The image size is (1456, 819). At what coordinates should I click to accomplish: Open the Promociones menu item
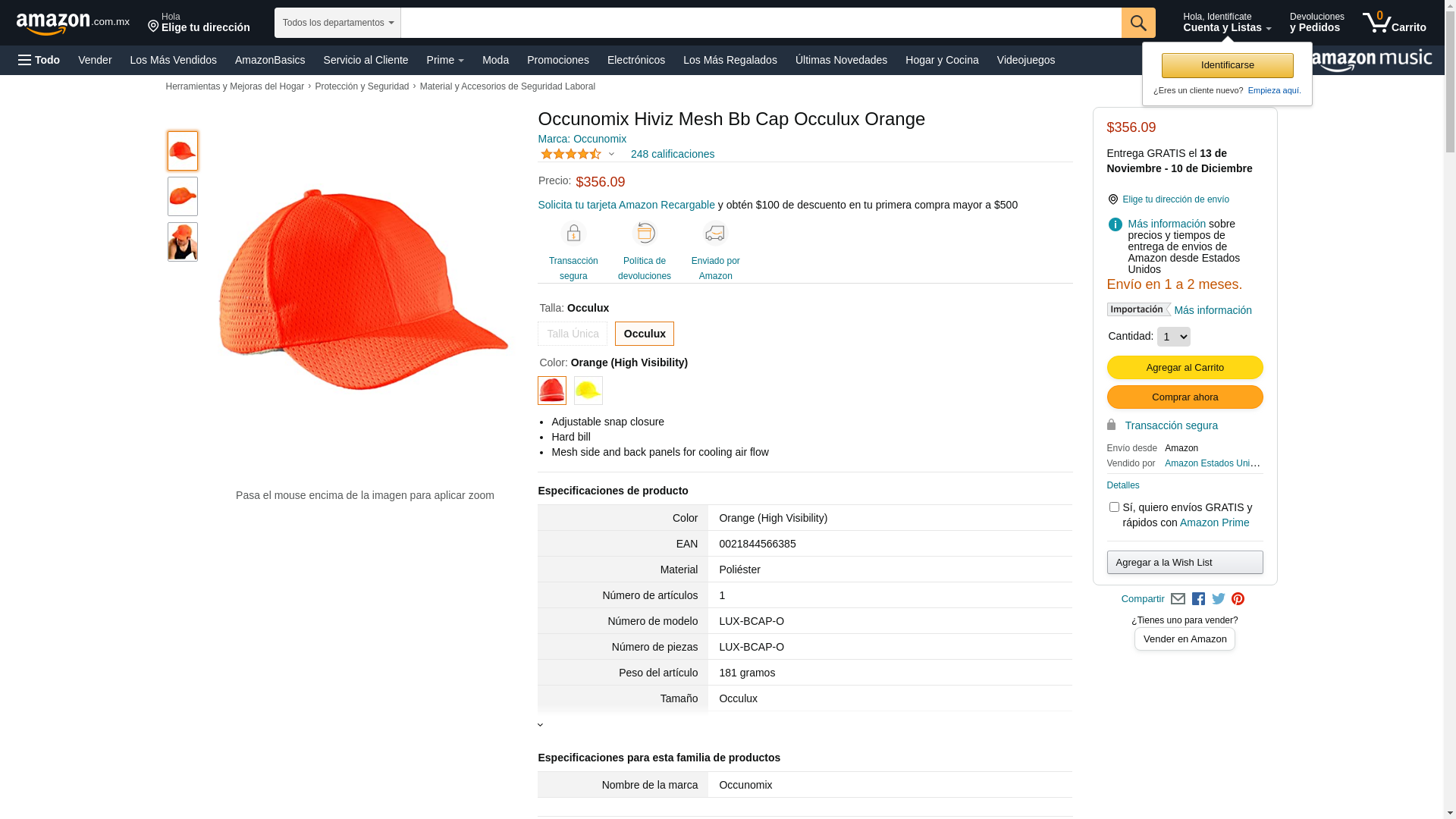coord(557,60)
